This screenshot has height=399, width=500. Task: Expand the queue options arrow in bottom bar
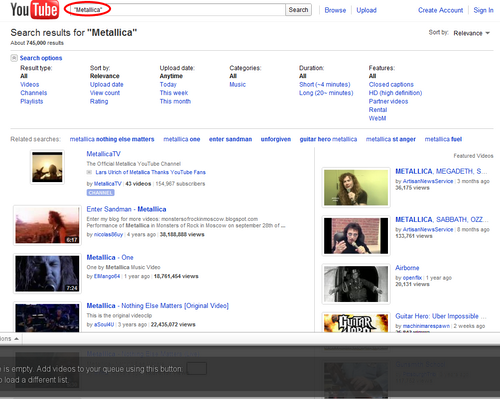[x=16, y=339]
